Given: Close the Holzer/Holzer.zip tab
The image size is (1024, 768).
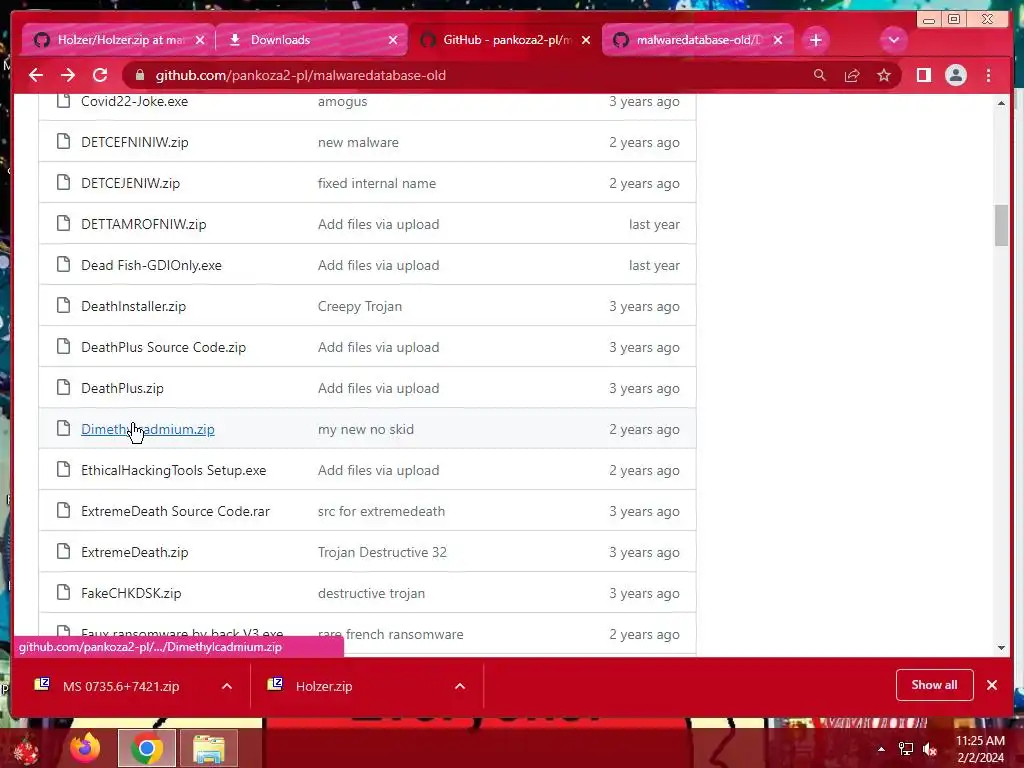Looking at the screenshot, I should pyautogui.click(x=200, y=40).
